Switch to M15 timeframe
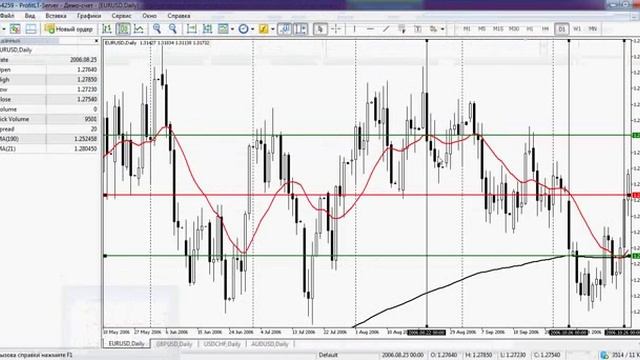Image resolution: width=640 pixels, height=360 pixels. pyautogui.click(x=498, y=29)
